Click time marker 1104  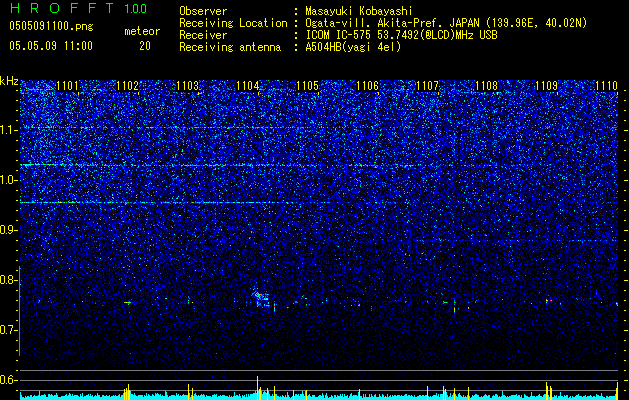[x=248, y=86]
